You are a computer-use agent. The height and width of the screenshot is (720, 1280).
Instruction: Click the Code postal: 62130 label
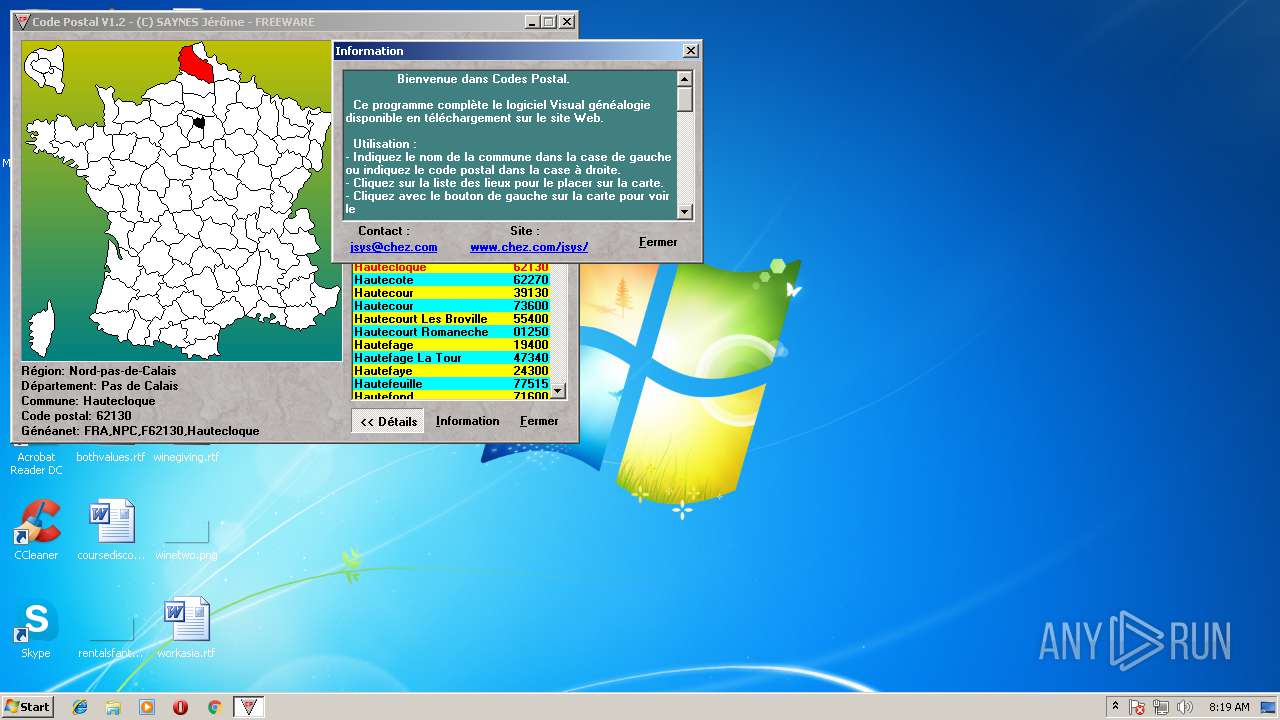pos(76,416)
